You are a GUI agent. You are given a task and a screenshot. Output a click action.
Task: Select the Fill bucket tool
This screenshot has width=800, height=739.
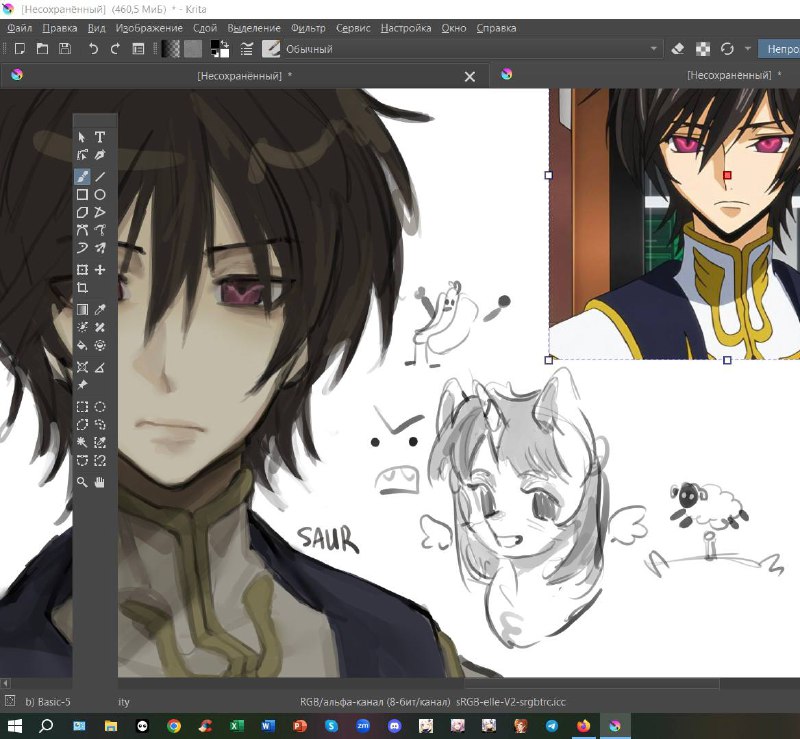tap(82, 345)
